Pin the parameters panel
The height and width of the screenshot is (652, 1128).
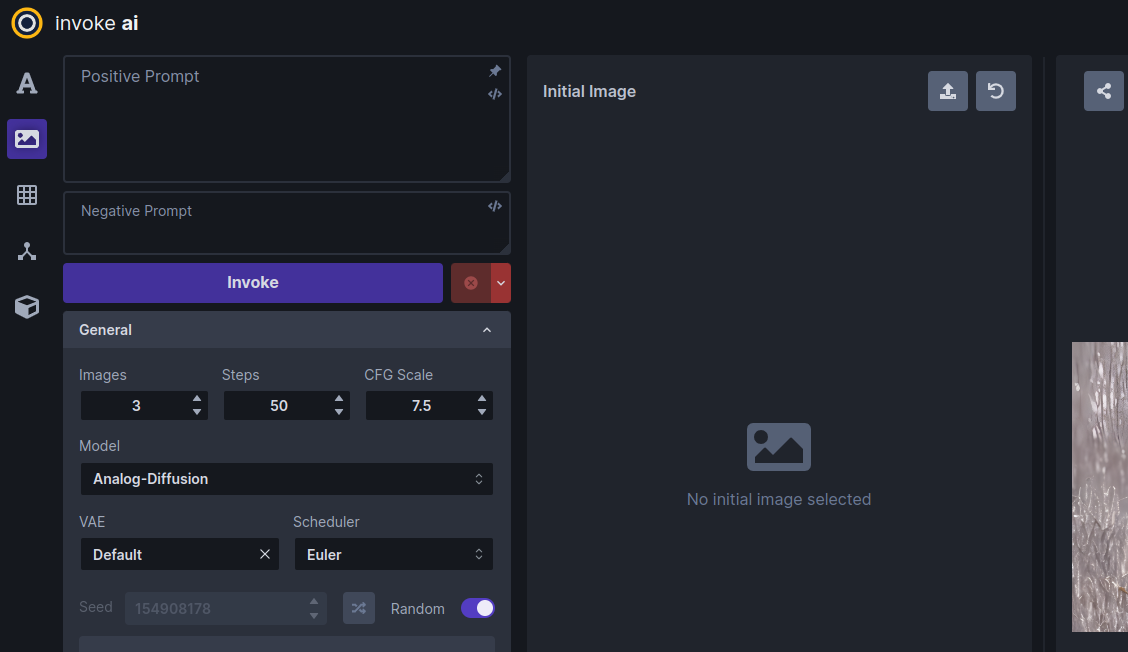pyautogui.click(x=494, y=71)
